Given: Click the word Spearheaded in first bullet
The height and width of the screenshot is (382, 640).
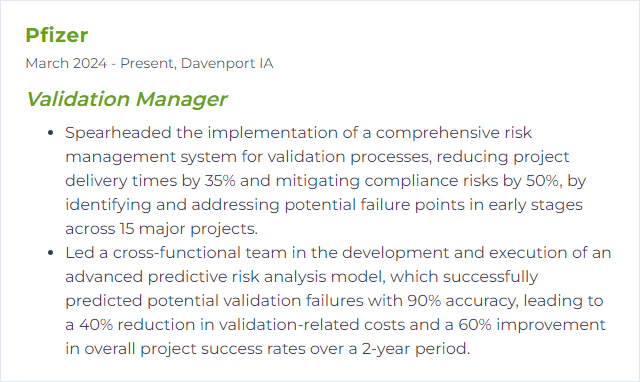Looking at the screenshot, I should tap(118, 133).
